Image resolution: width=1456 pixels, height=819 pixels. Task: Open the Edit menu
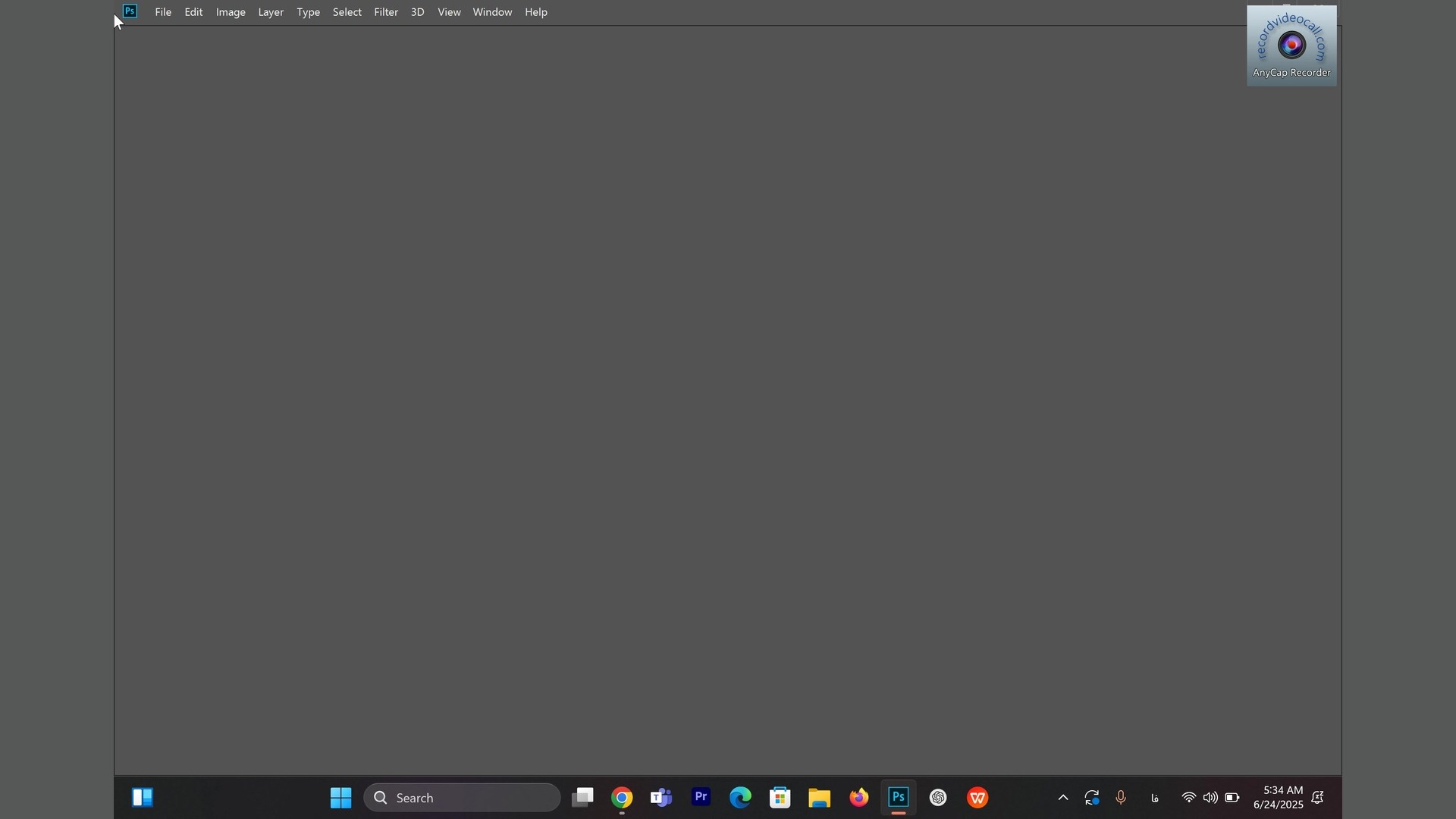click(193, 12)
